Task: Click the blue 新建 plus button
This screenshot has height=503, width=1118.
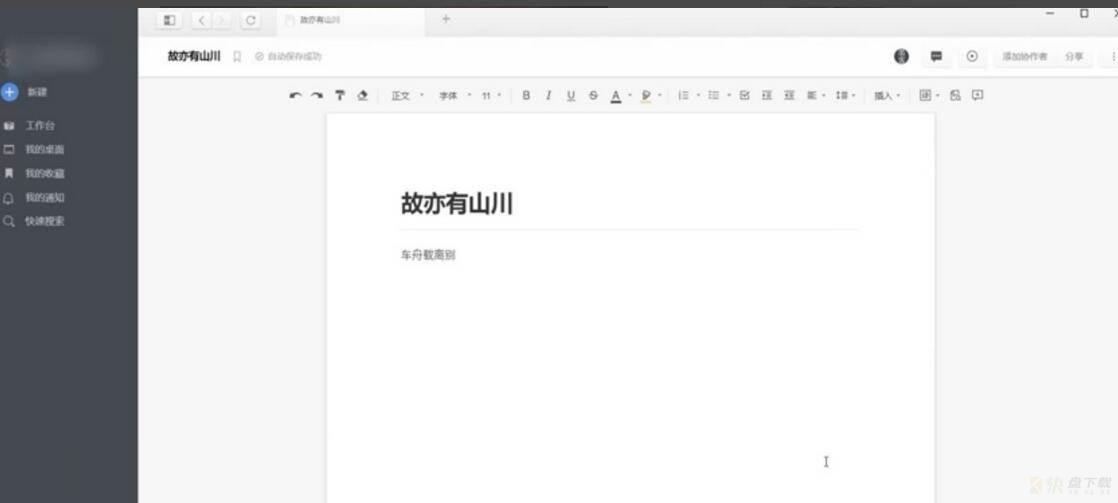Action: coord(9,92)
